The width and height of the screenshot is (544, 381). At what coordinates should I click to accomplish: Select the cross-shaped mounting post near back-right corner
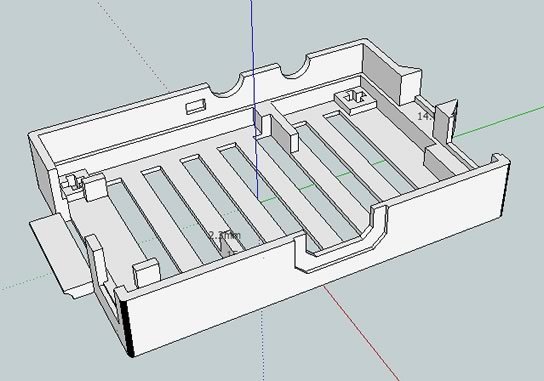tap(355, 99)
